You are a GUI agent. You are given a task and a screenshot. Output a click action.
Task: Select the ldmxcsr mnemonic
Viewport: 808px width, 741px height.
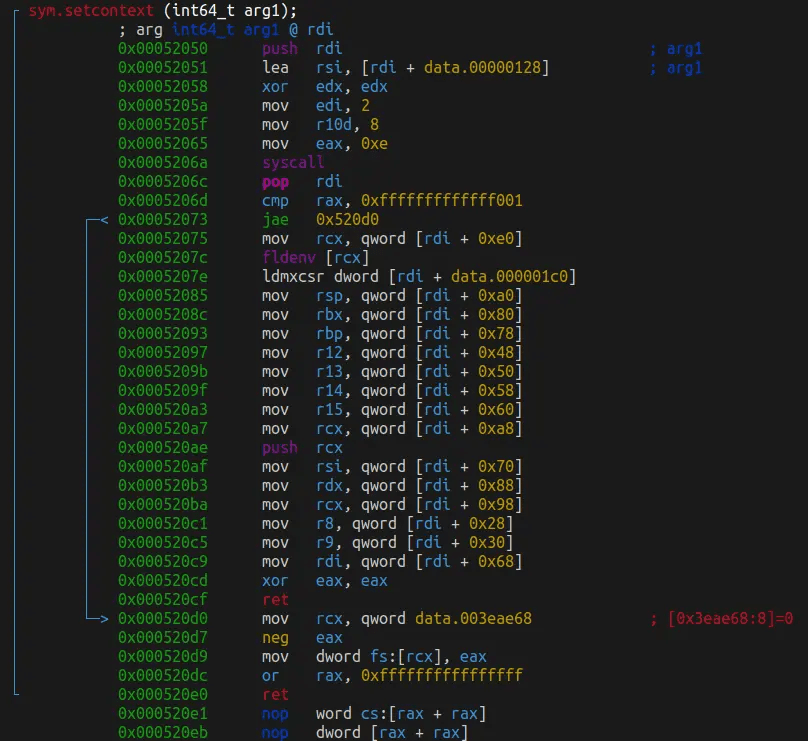289,277
